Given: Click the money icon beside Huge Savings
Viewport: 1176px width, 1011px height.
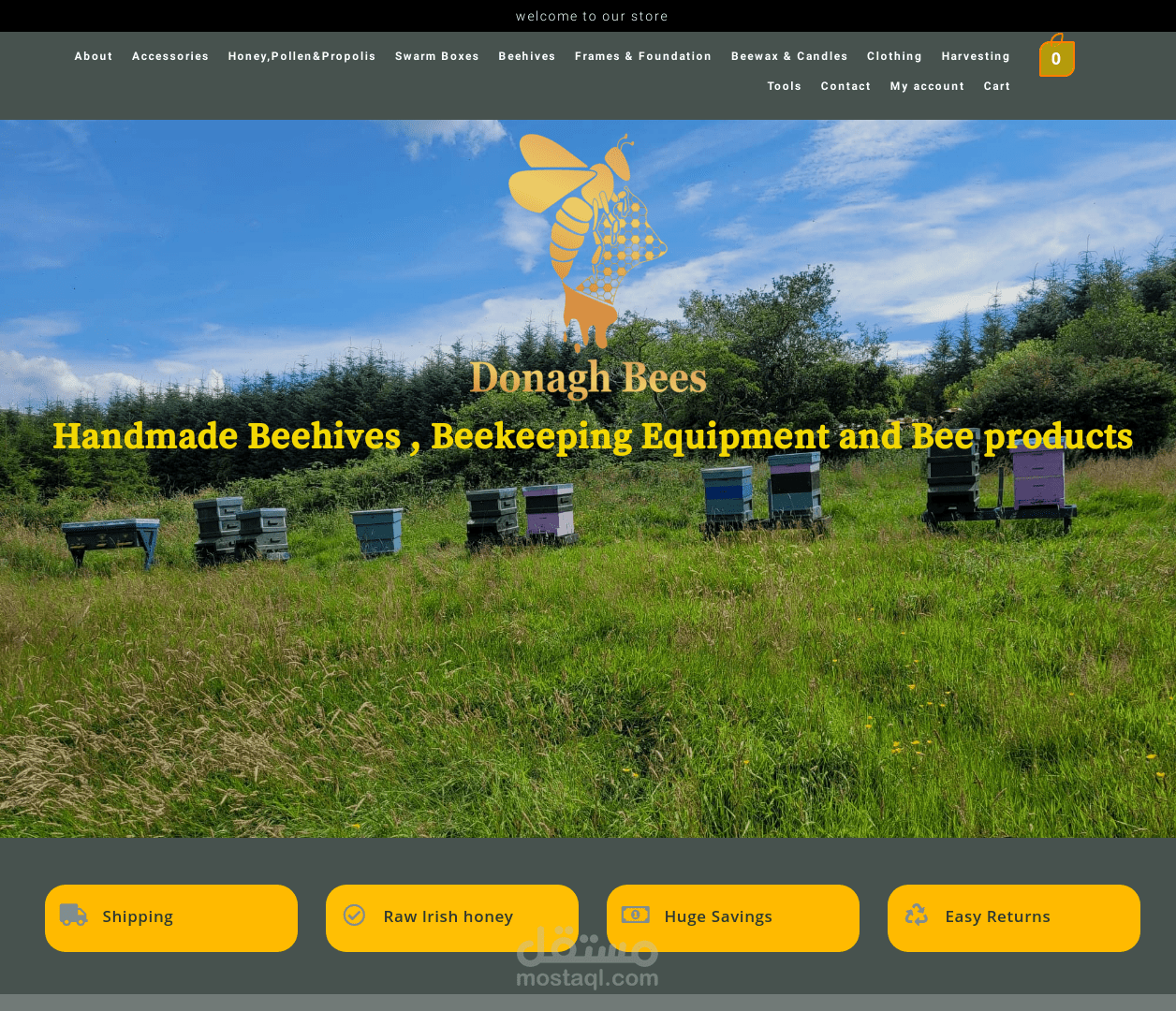Looking at the screenshot, I should click(x=635, y=915).
